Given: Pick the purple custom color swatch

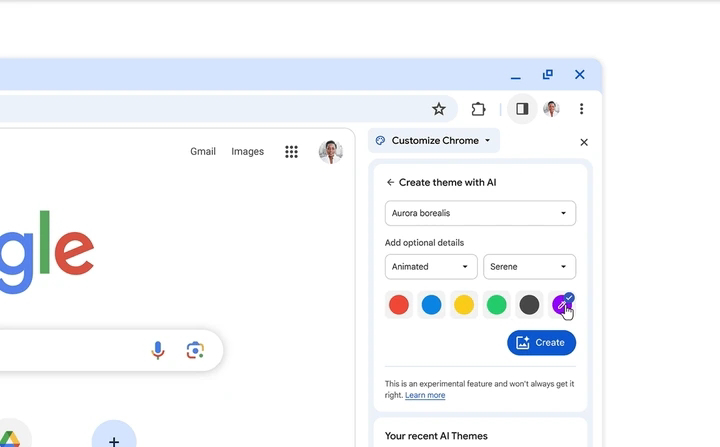Looking at the screenshot, I should click(562, 305).
